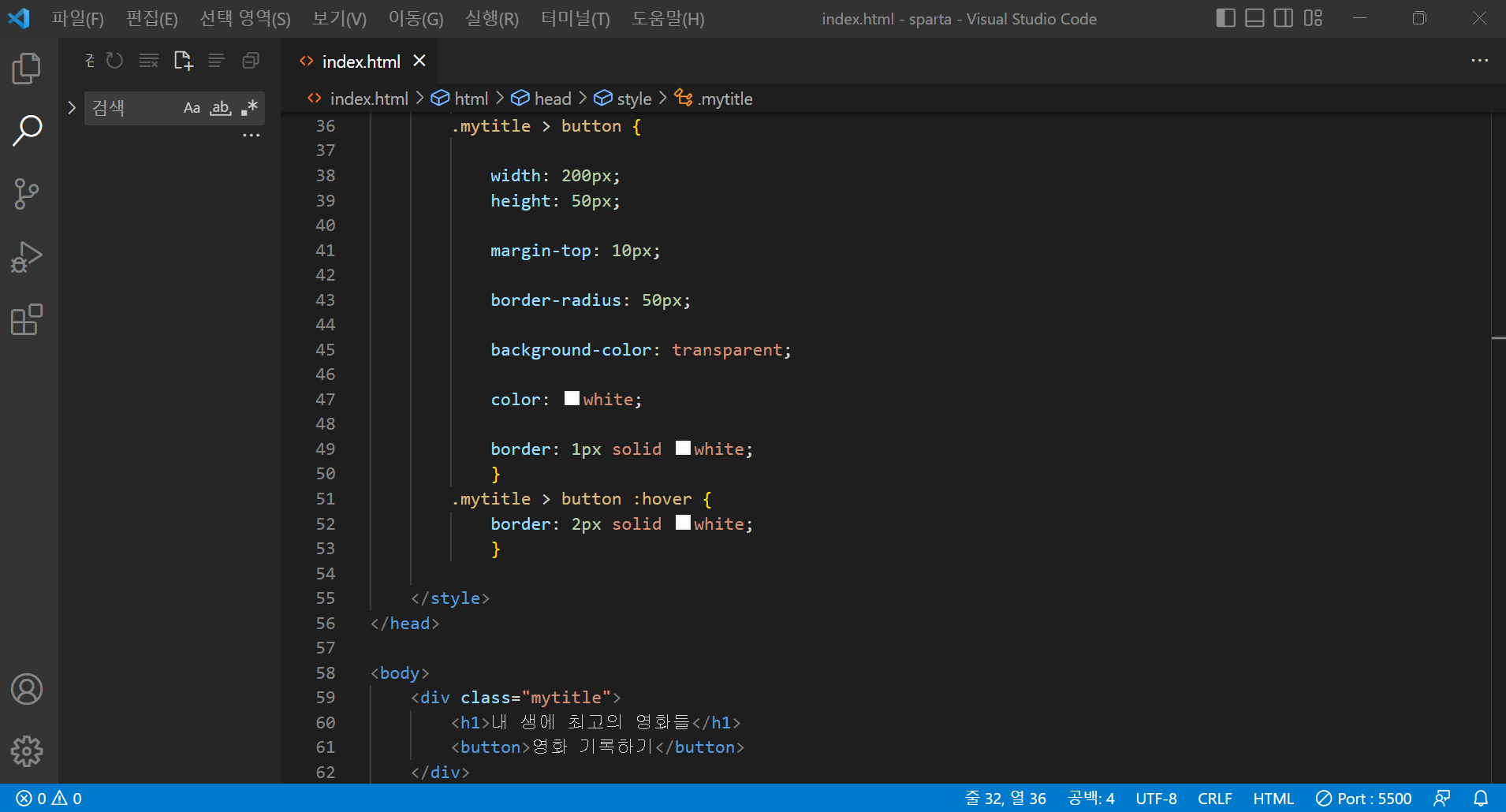Image resolution: width=1506 pixels, height=812 pixels.
Task: Open the index.html breadcrumb dropdown
Action: [358, 99]
